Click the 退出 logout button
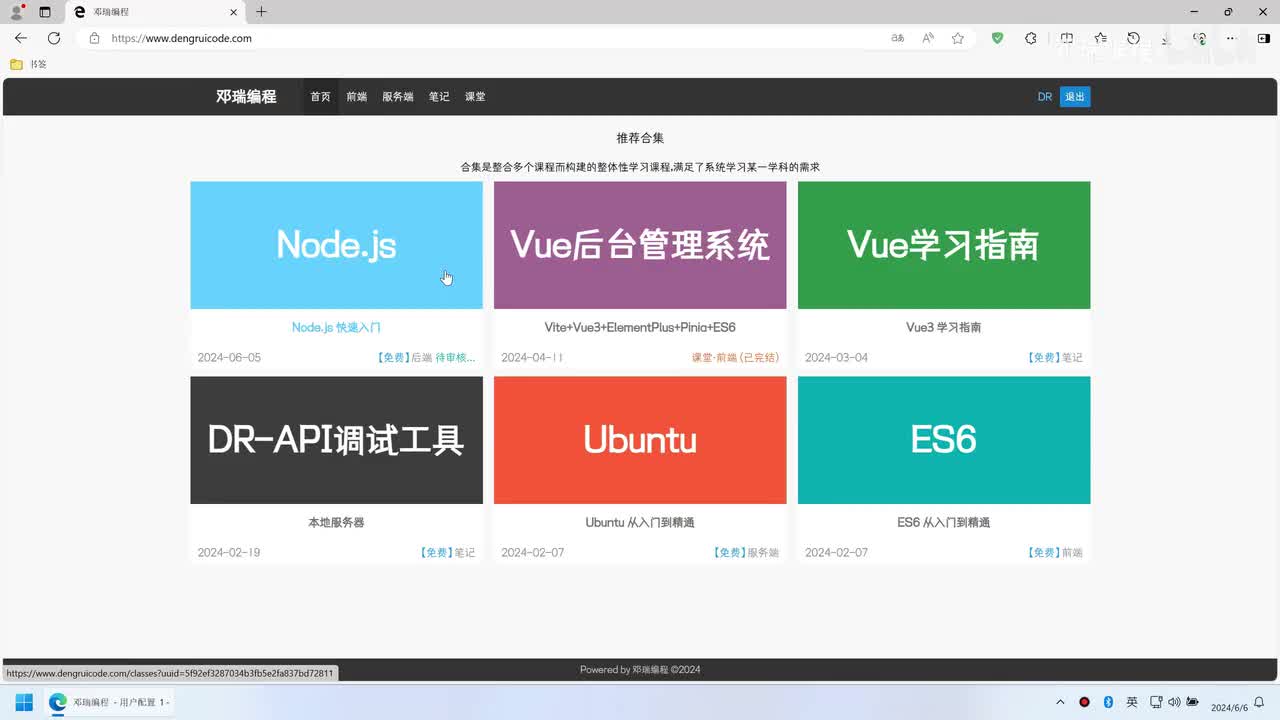The image size is (1280, 720). [x=1075, y=97]
